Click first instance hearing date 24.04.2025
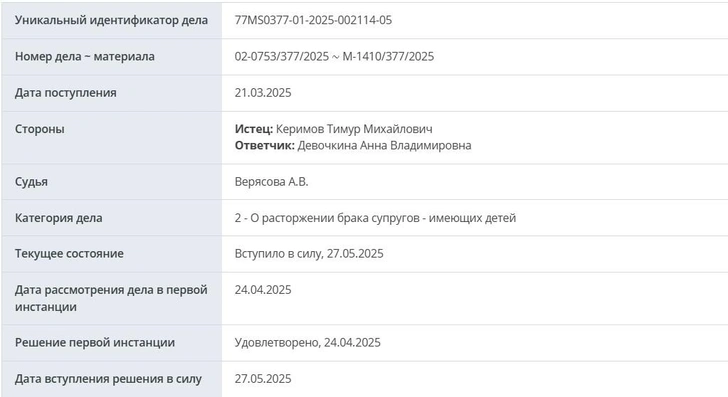Screen dimensions: 728x397 click(x=263, y=290)
